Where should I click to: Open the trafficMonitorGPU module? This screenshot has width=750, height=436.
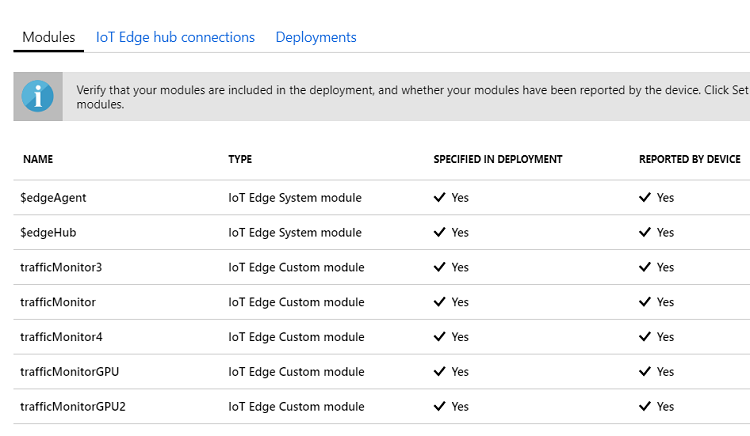(x=69, y=372)
